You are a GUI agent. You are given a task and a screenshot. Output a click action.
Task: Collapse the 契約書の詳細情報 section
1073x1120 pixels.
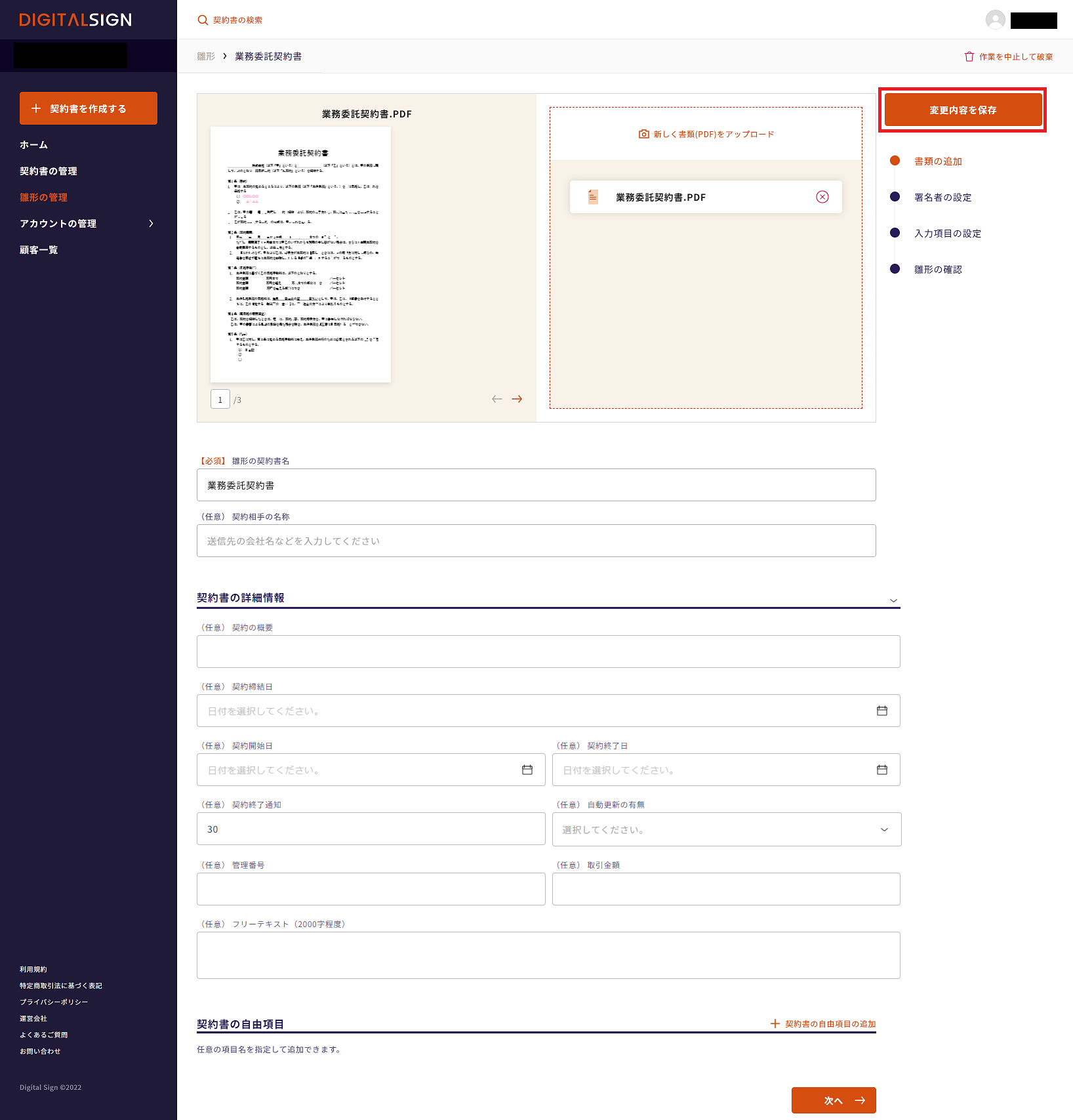[893, 600]
